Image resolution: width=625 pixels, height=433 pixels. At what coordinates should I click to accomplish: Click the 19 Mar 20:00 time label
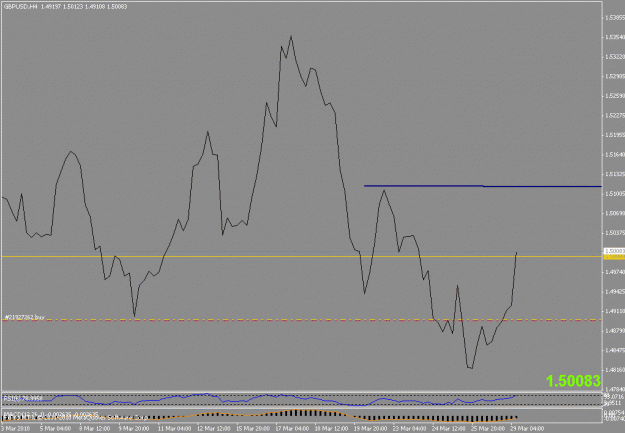(369, 429)
